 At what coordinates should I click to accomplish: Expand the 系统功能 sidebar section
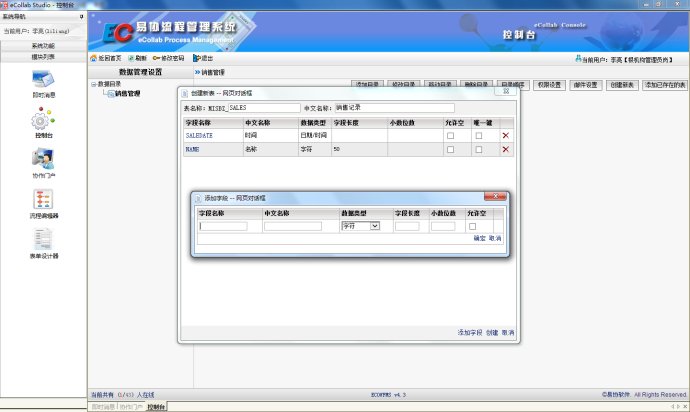click(43, 46)
